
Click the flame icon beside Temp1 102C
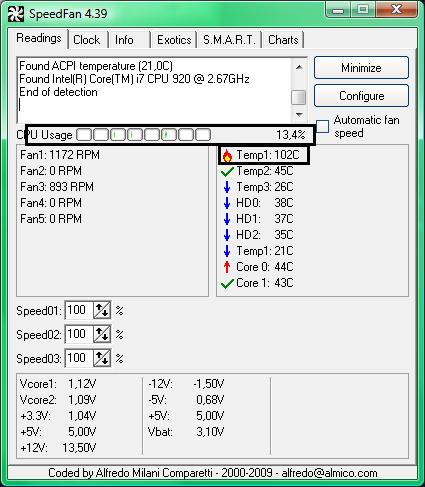point(227,155)
